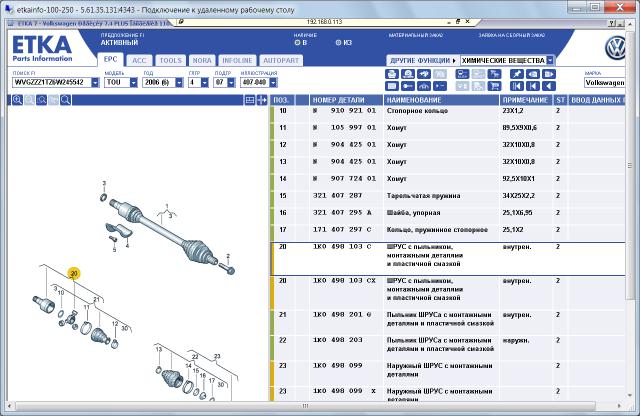The image size is (640, 416).
Task: Open the ПОИСК FI VIN dropdown arrow
Action: pos(95,82)
